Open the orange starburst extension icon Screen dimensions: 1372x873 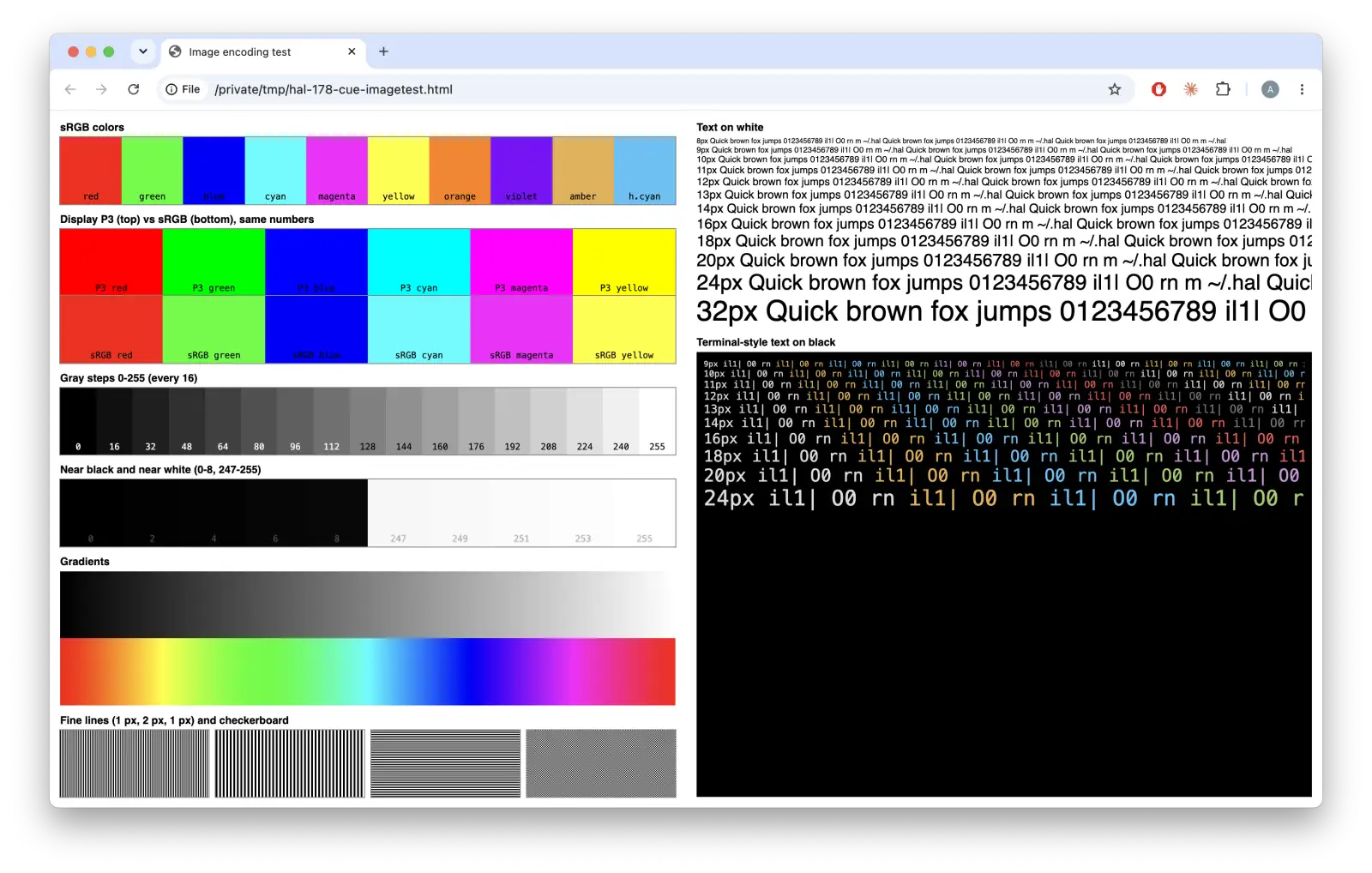1191,89
